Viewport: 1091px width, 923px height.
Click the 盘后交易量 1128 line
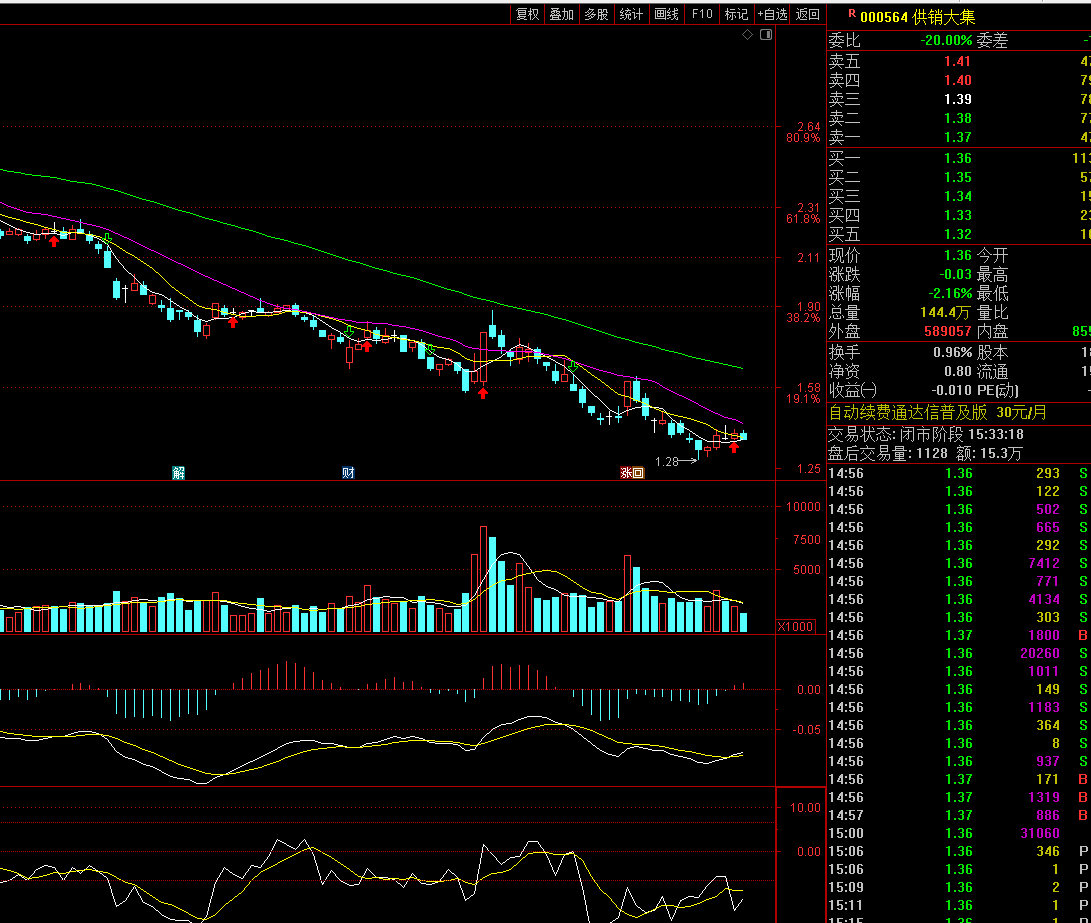pos(925,454)
